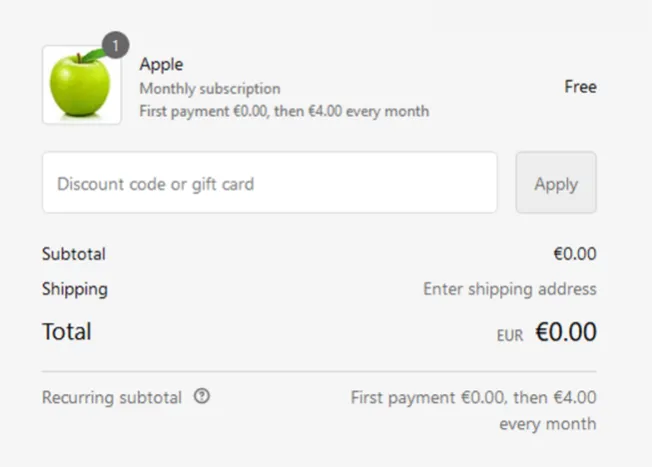
Task: Click the Recurring subtotal help question-mark icon
Action: coord(202,396)
